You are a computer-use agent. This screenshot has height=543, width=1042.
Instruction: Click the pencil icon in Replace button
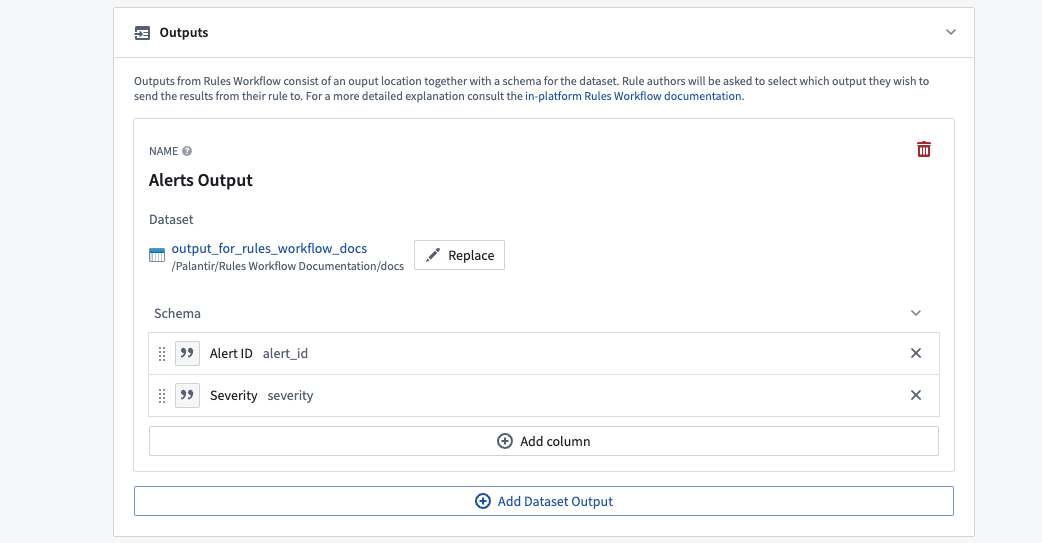[433, 255]
